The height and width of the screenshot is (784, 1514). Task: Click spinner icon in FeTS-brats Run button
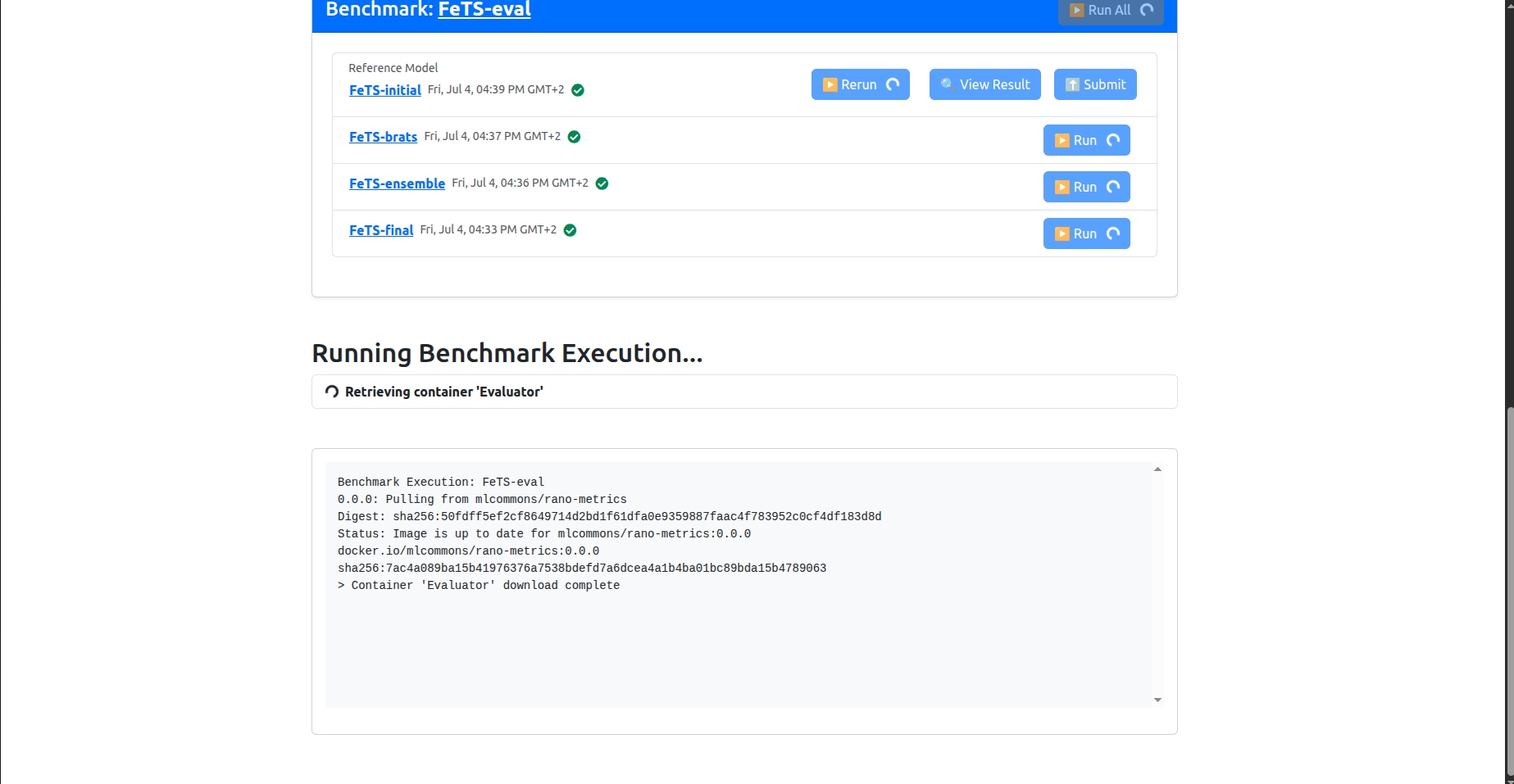point(1113,140)
